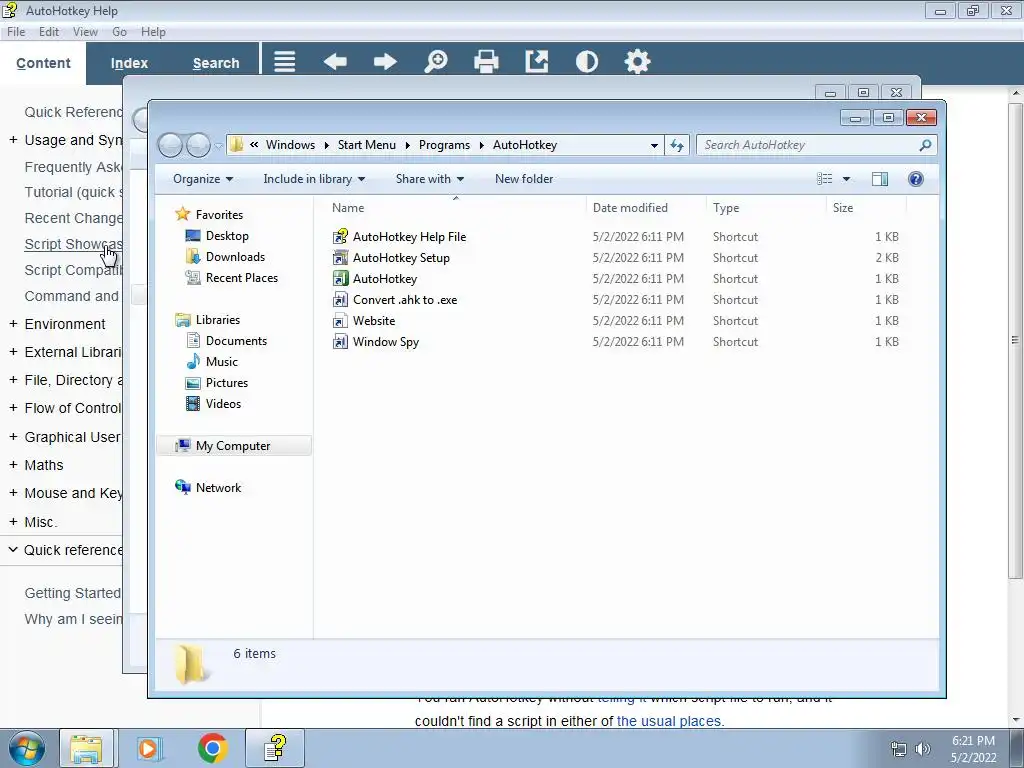Click the New folder button

(x=524, y=179)
